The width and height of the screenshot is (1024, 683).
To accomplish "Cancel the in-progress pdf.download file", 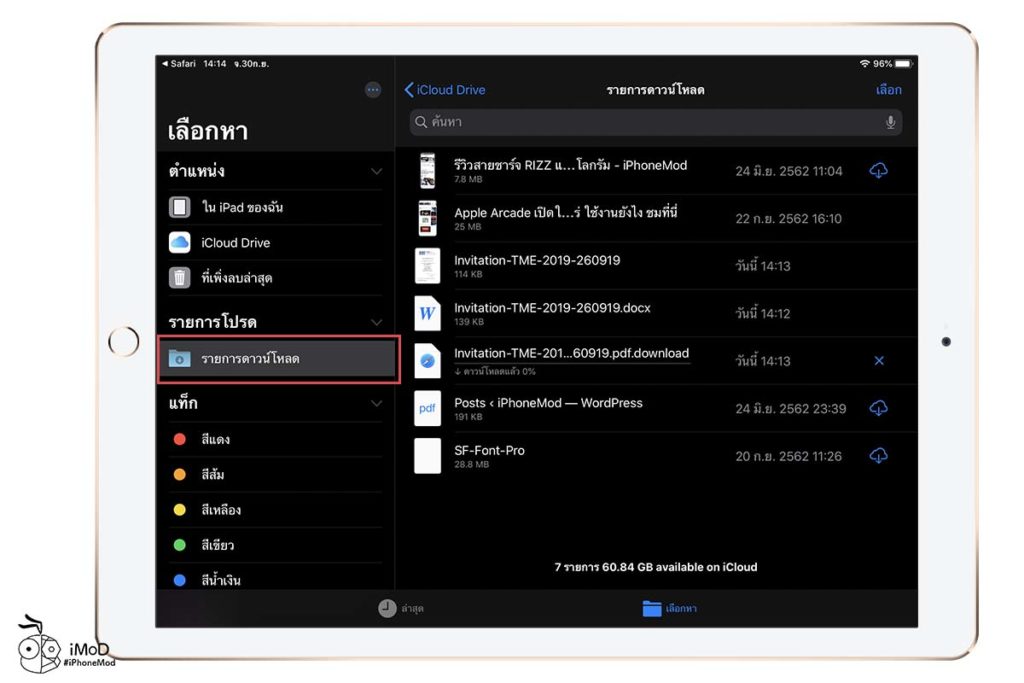I will coord(878,361).
